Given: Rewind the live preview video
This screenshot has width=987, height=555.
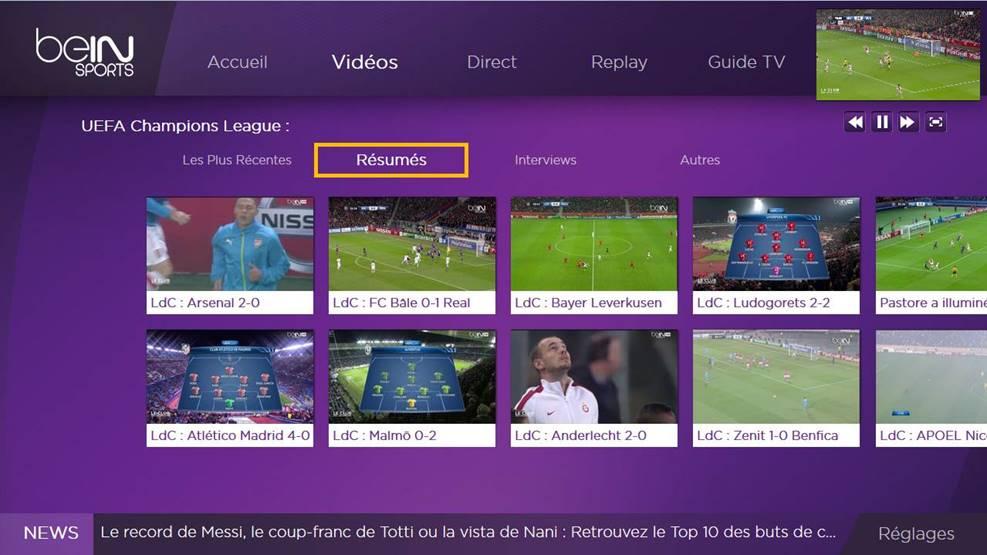Looking at the screenshot, I should (x=855, y=122).
